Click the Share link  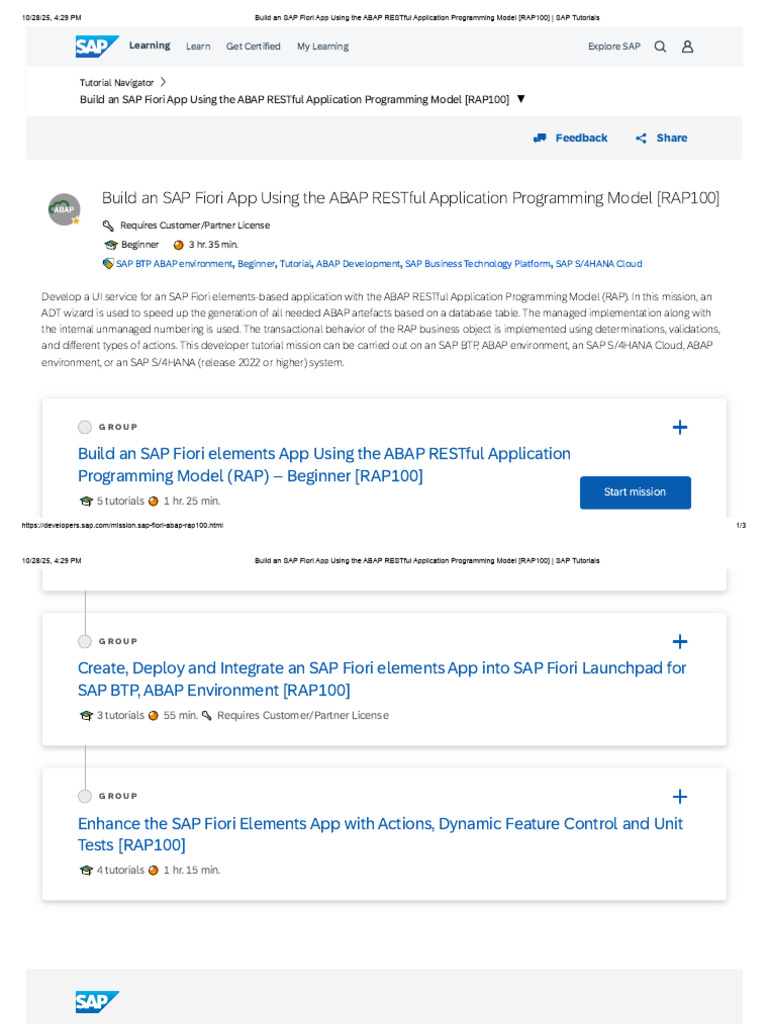(672, 138)
